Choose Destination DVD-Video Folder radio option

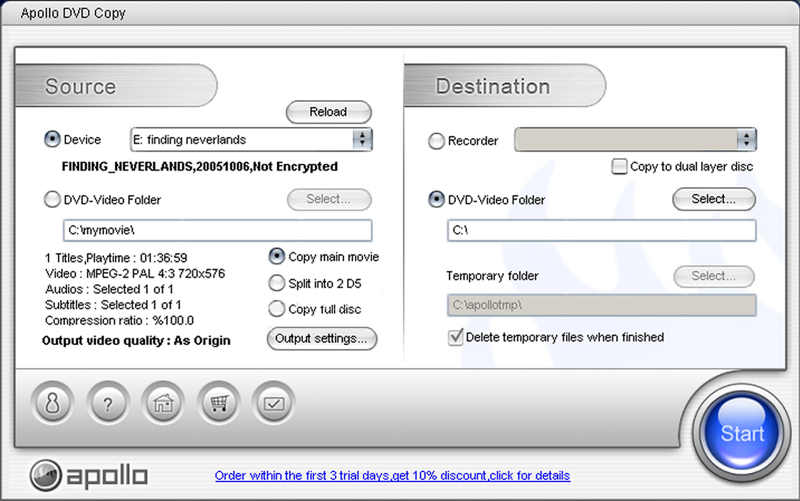[x=436, y=199]
